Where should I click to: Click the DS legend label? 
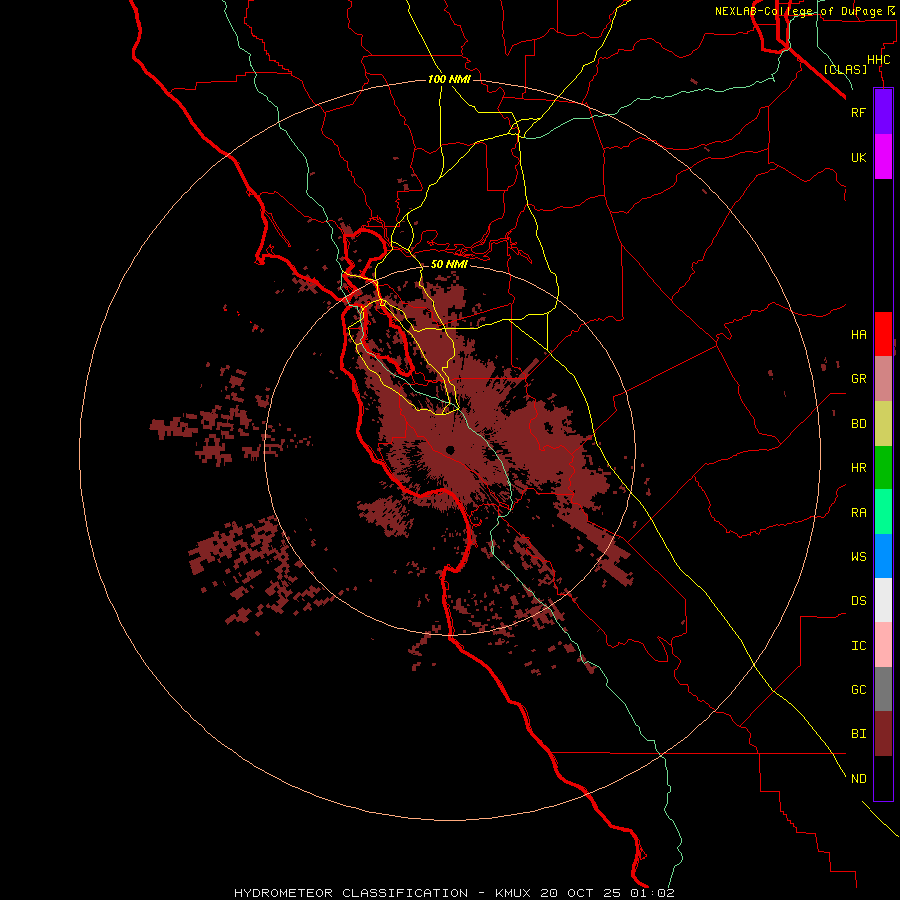858,601
